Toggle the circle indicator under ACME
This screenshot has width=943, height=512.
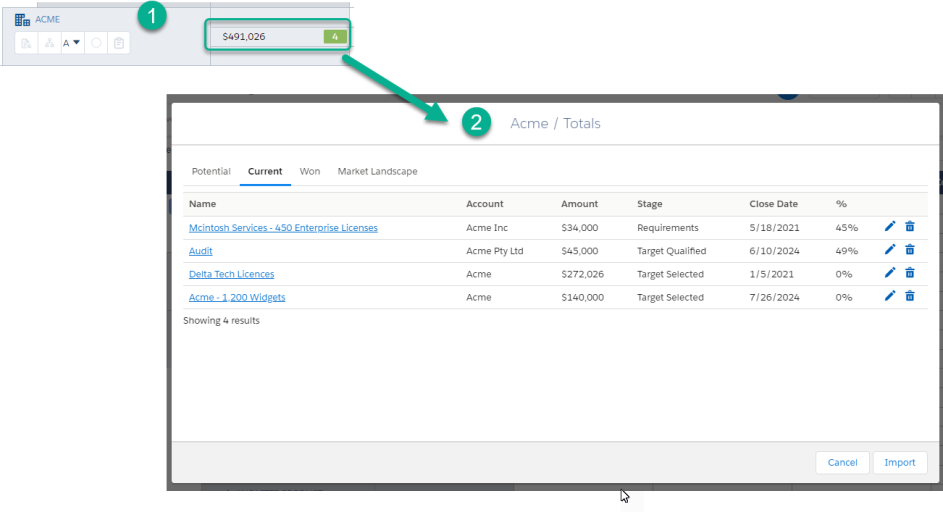[97, 44]
